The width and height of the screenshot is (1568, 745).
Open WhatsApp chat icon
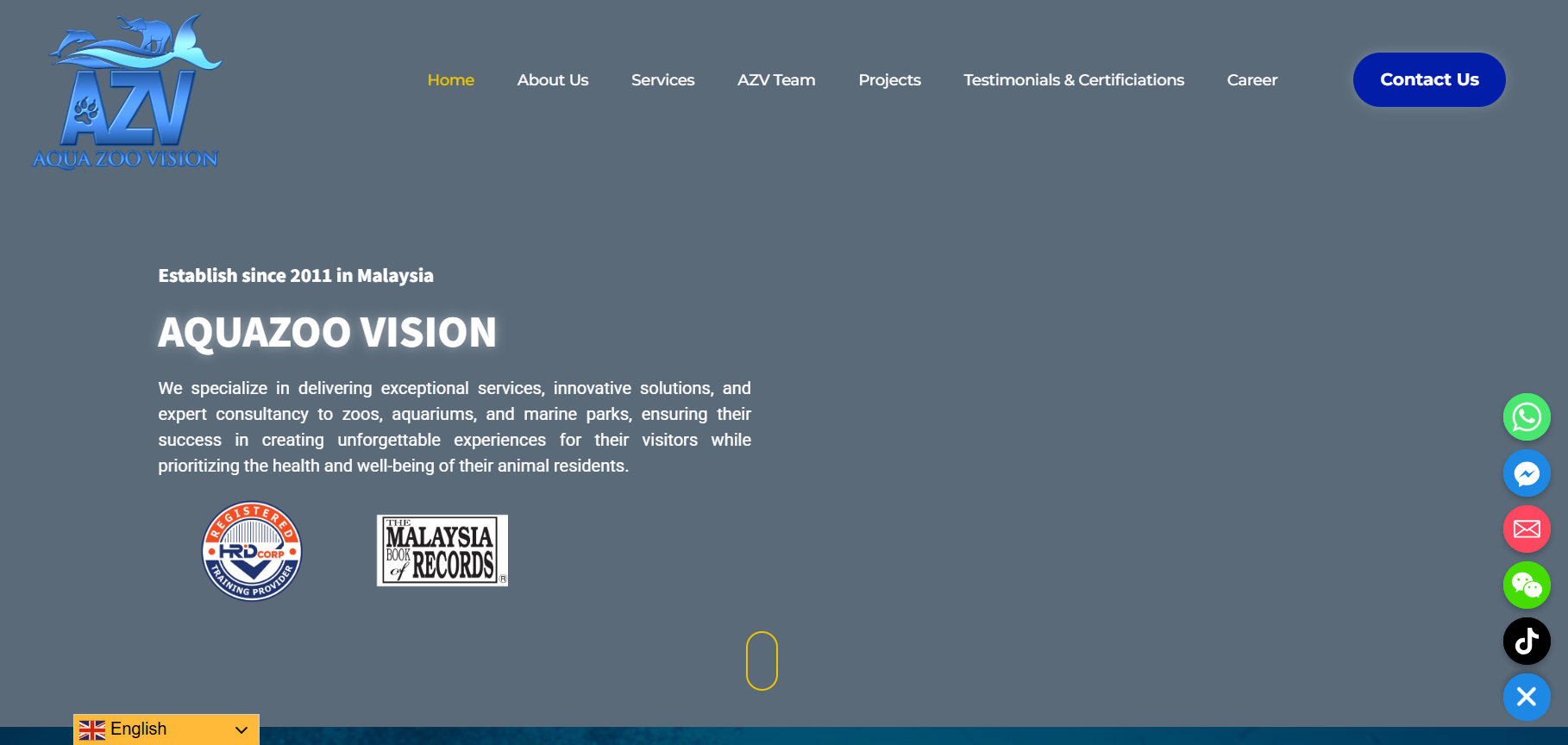pos(1527,417)
